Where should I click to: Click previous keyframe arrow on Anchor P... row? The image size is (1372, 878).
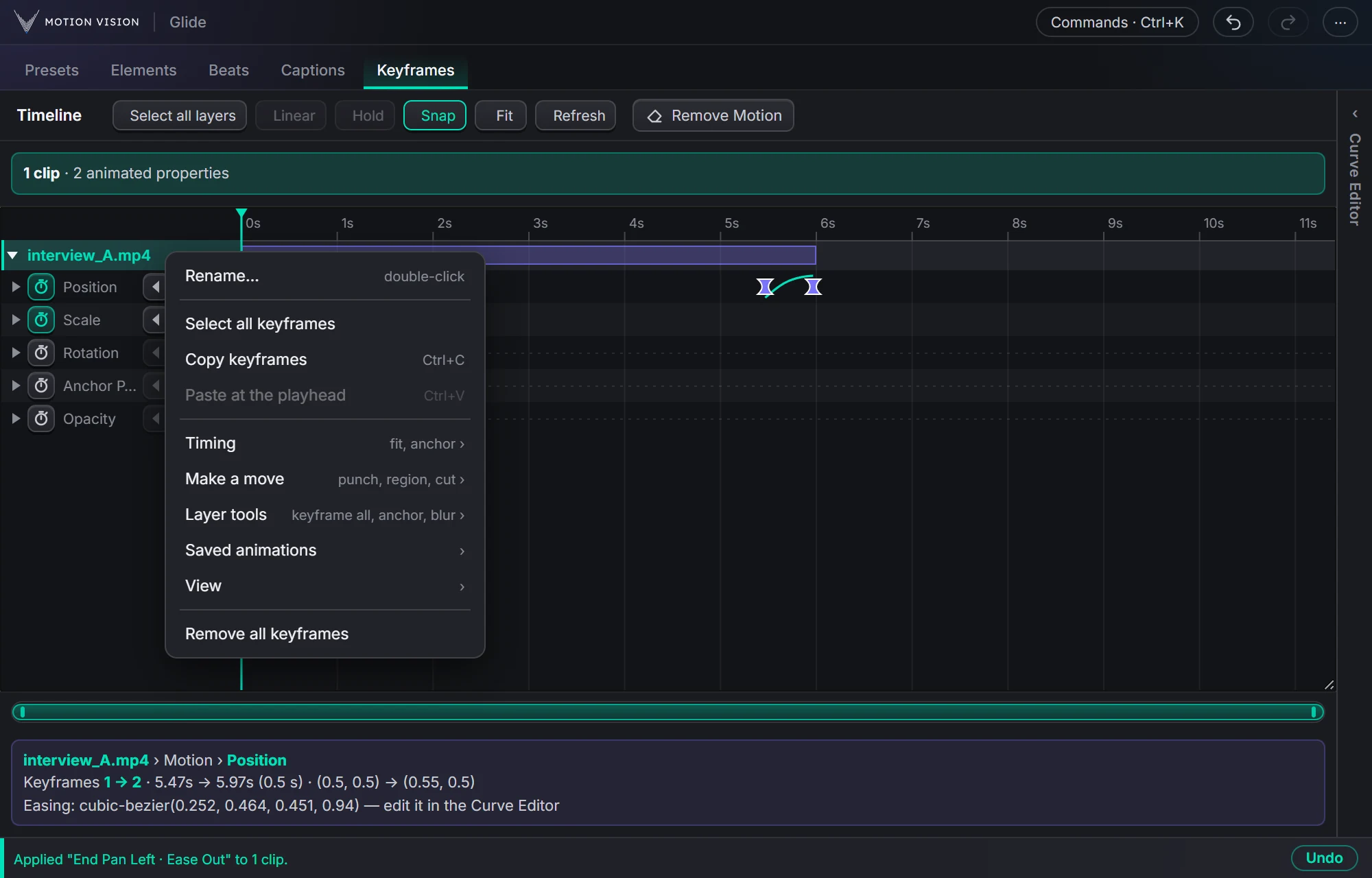155,385
